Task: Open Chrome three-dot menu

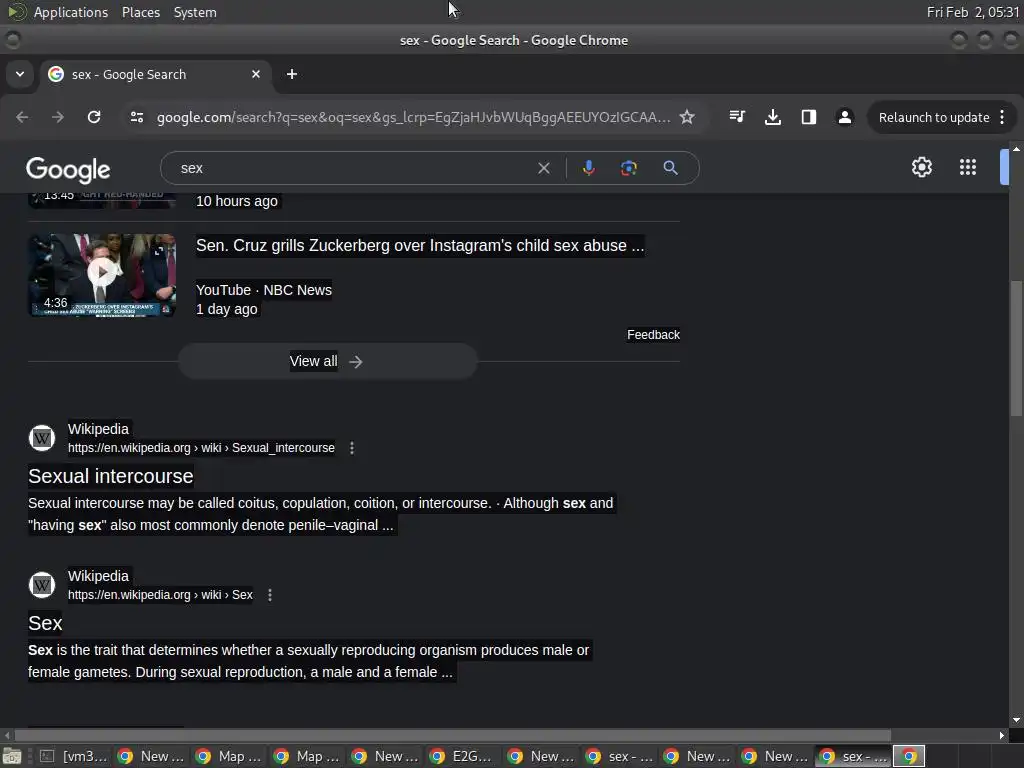Action: pyautogui.click(x=1002, y=118)
